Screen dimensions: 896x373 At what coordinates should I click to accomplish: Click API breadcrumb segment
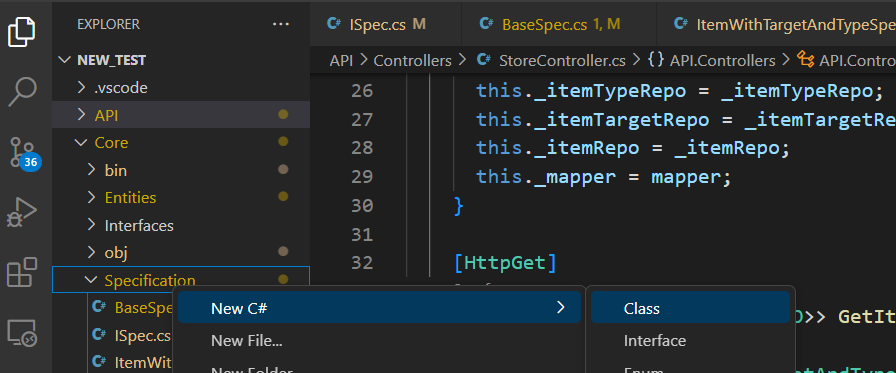[341, 60]
